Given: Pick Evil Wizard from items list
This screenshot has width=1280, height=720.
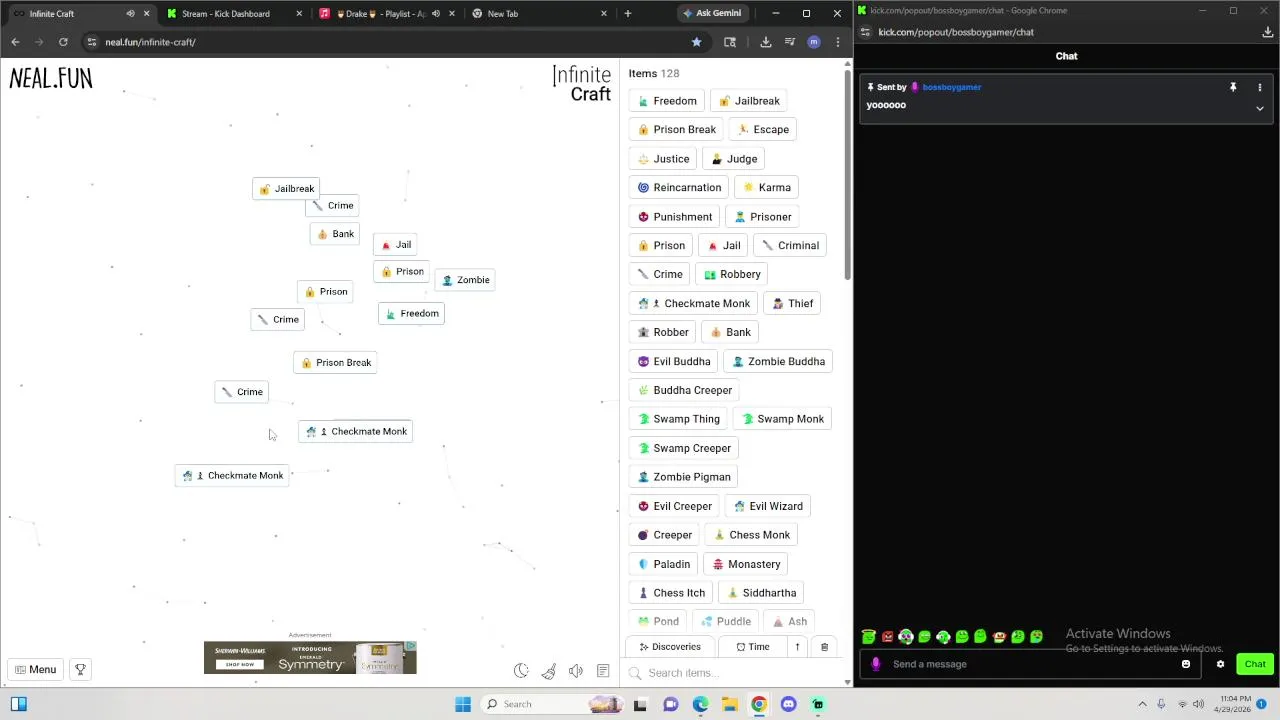Looking at the screenshot, I should click(x=768, y=506).
